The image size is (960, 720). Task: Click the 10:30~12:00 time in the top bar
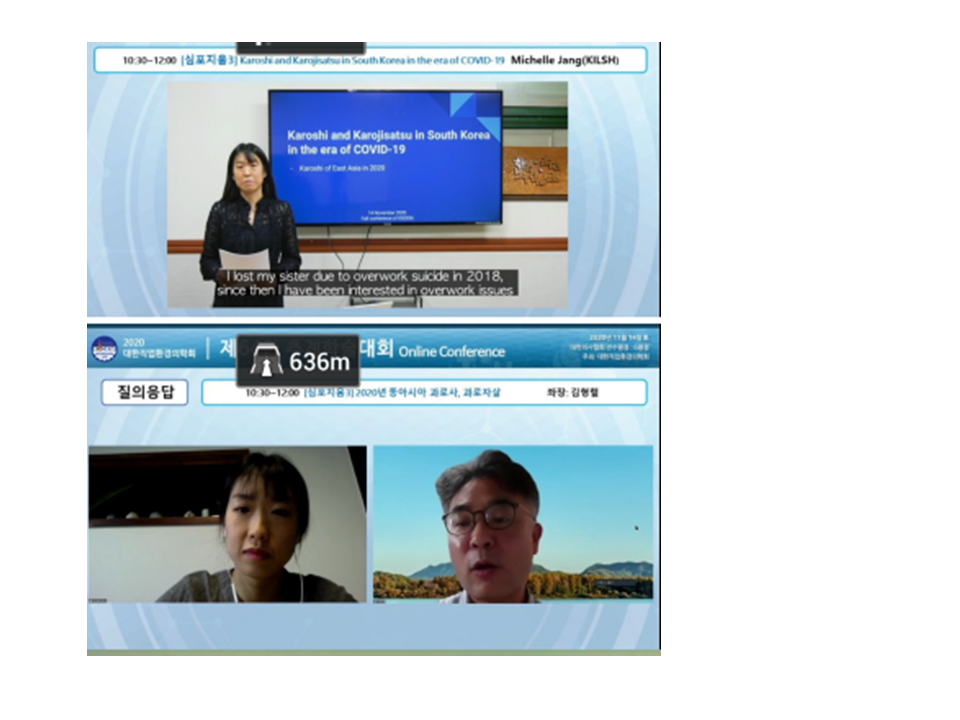150,60
